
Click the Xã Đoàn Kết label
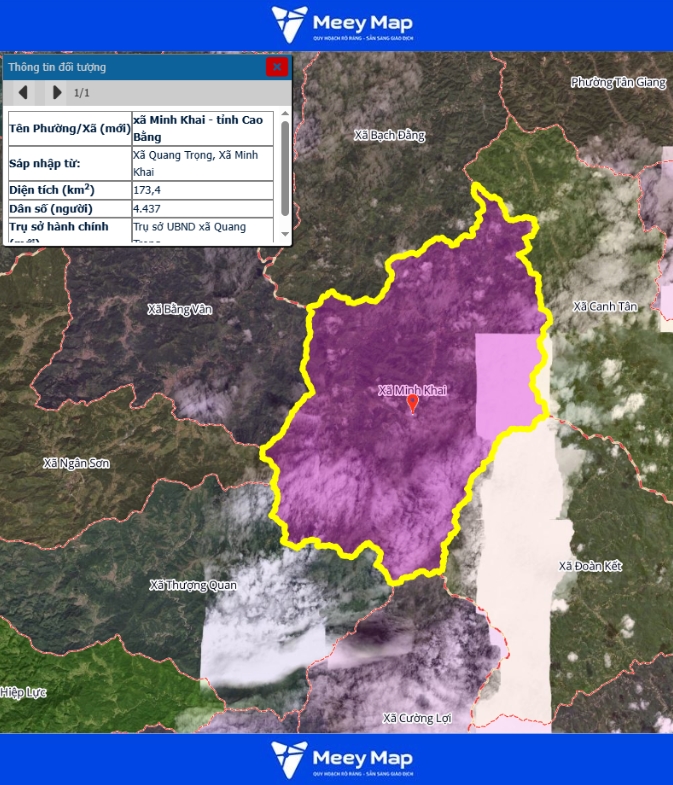[x=590, y=566]
